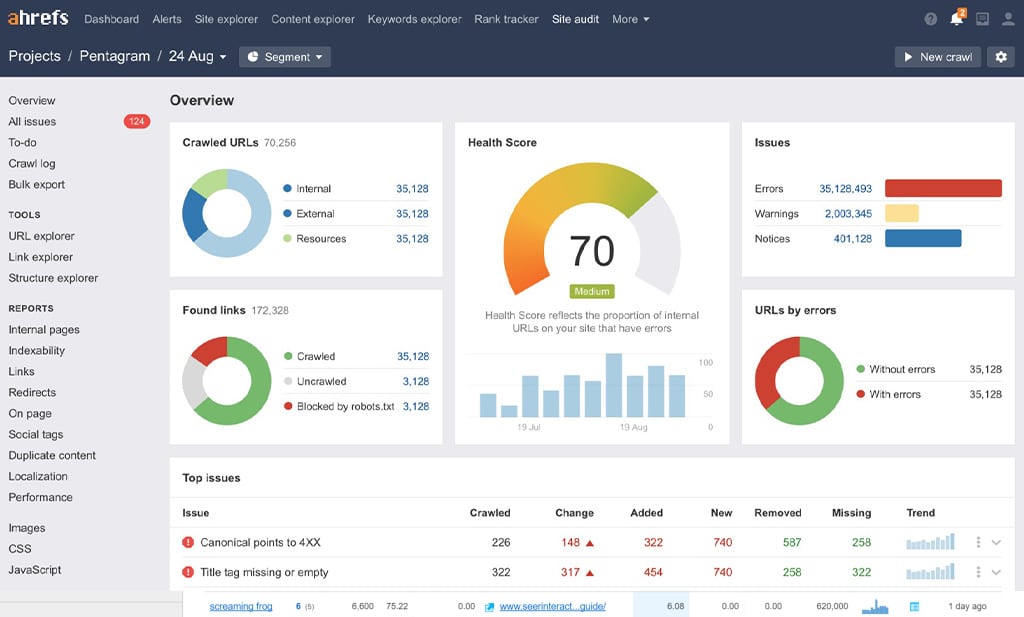Image resolution: width=1024 pixels, height=617 pixels.
Task: Expand the Canonical points to 4XX row
Action: tap(996, 542)
